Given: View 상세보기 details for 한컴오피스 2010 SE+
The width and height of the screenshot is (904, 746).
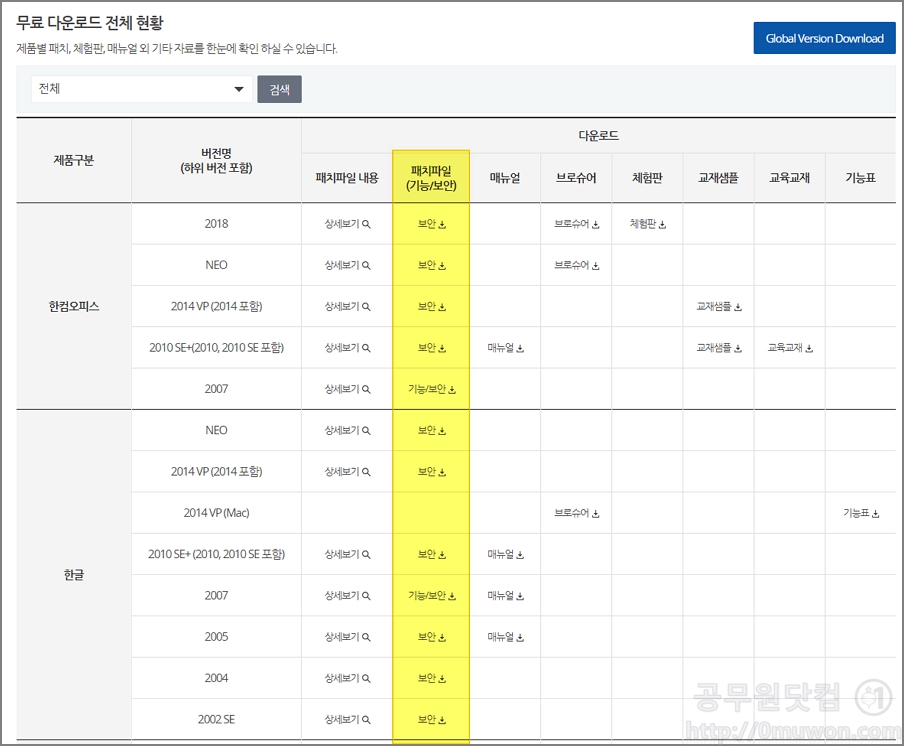Looking at the screenshot, I should (x=347, y=348).
